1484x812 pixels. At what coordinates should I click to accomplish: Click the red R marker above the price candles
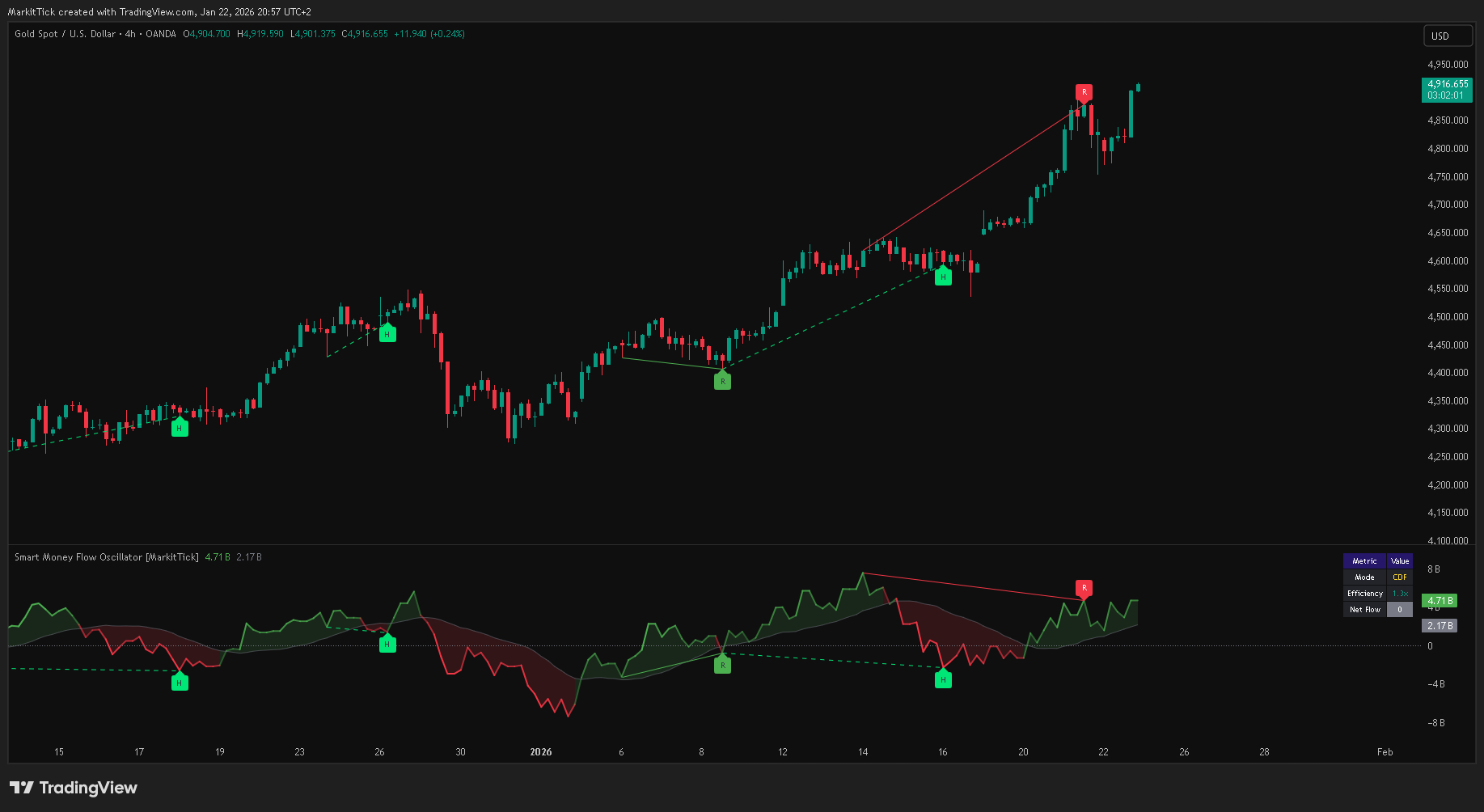1084,92
